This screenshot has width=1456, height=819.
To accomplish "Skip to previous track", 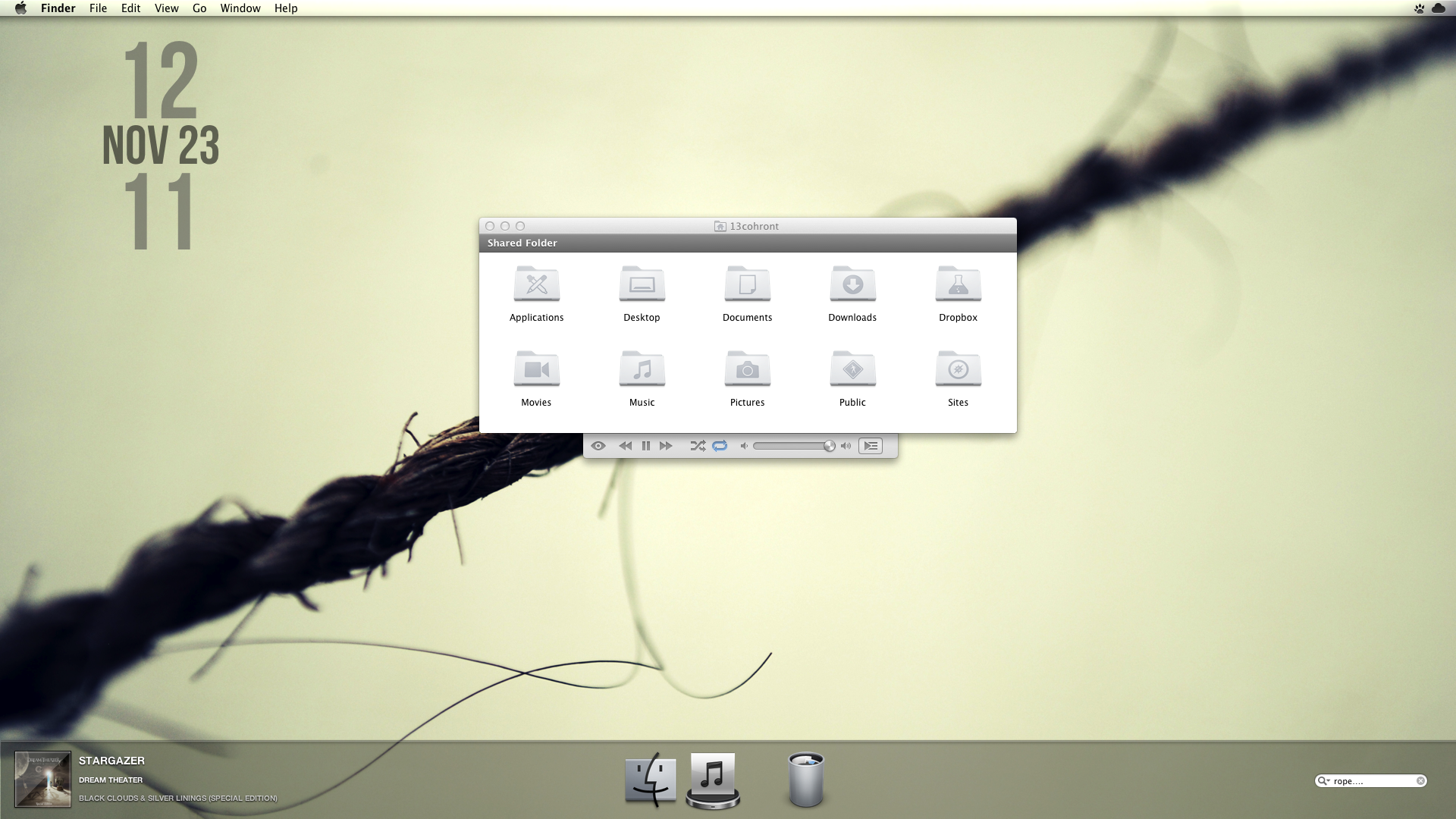I will click(x=625, y=446).
